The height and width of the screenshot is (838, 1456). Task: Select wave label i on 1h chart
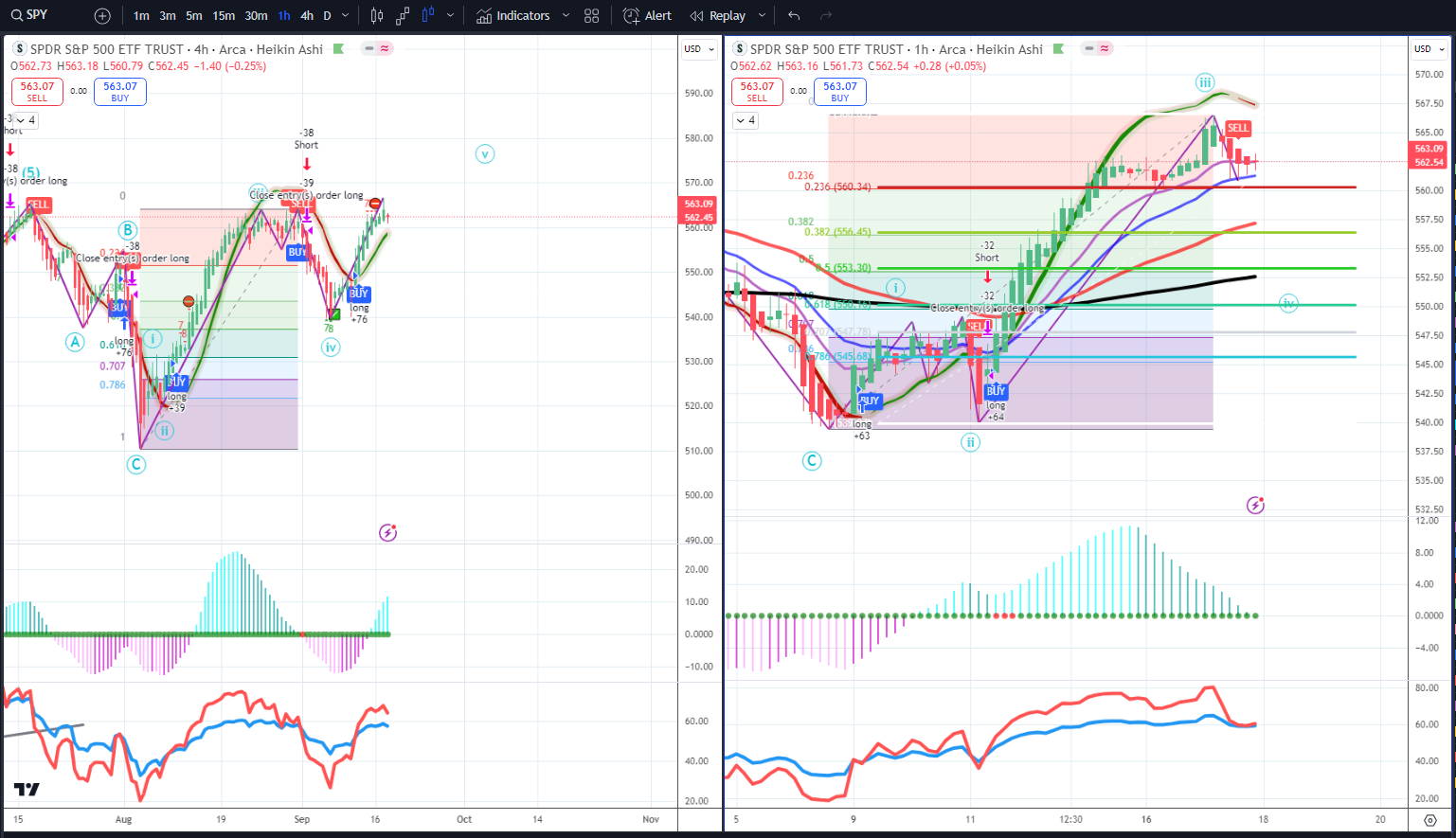tap(895, 288)
